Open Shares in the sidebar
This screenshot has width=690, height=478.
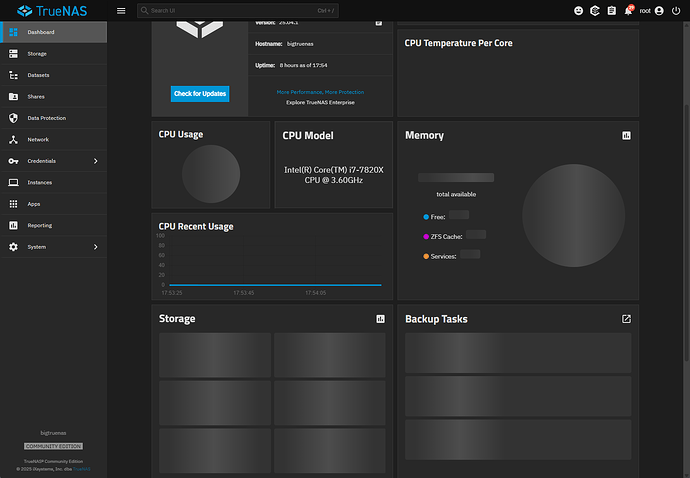tap(53, 97)
